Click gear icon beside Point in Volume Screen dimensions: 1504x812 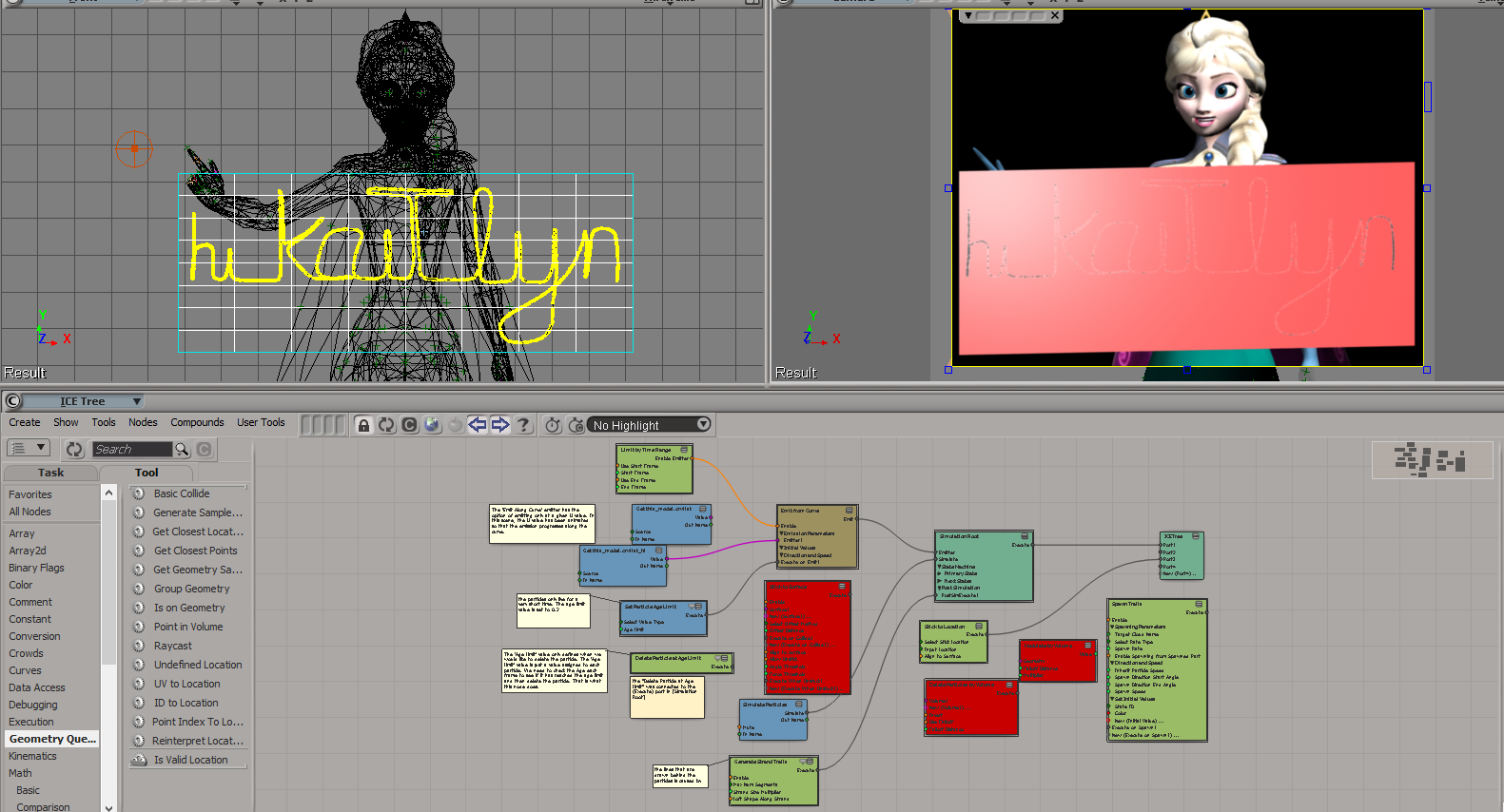coord(138,627)
